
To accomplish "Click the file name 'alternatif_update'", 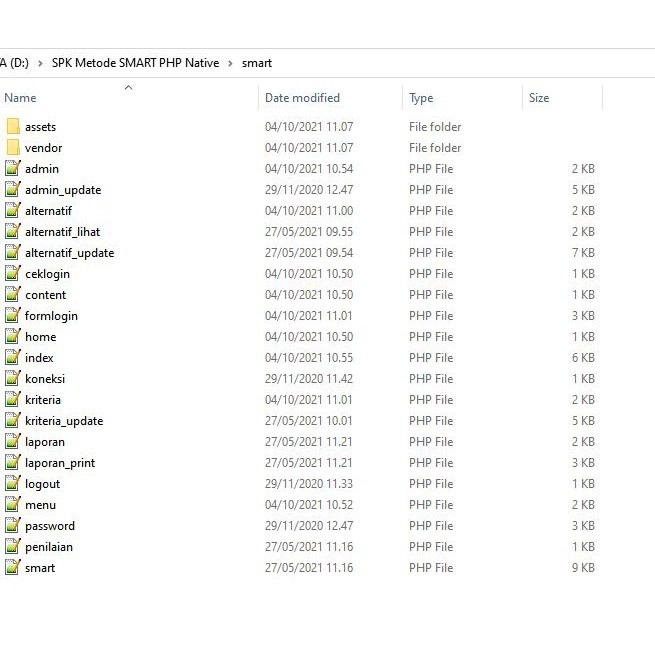I will [69, 253].
